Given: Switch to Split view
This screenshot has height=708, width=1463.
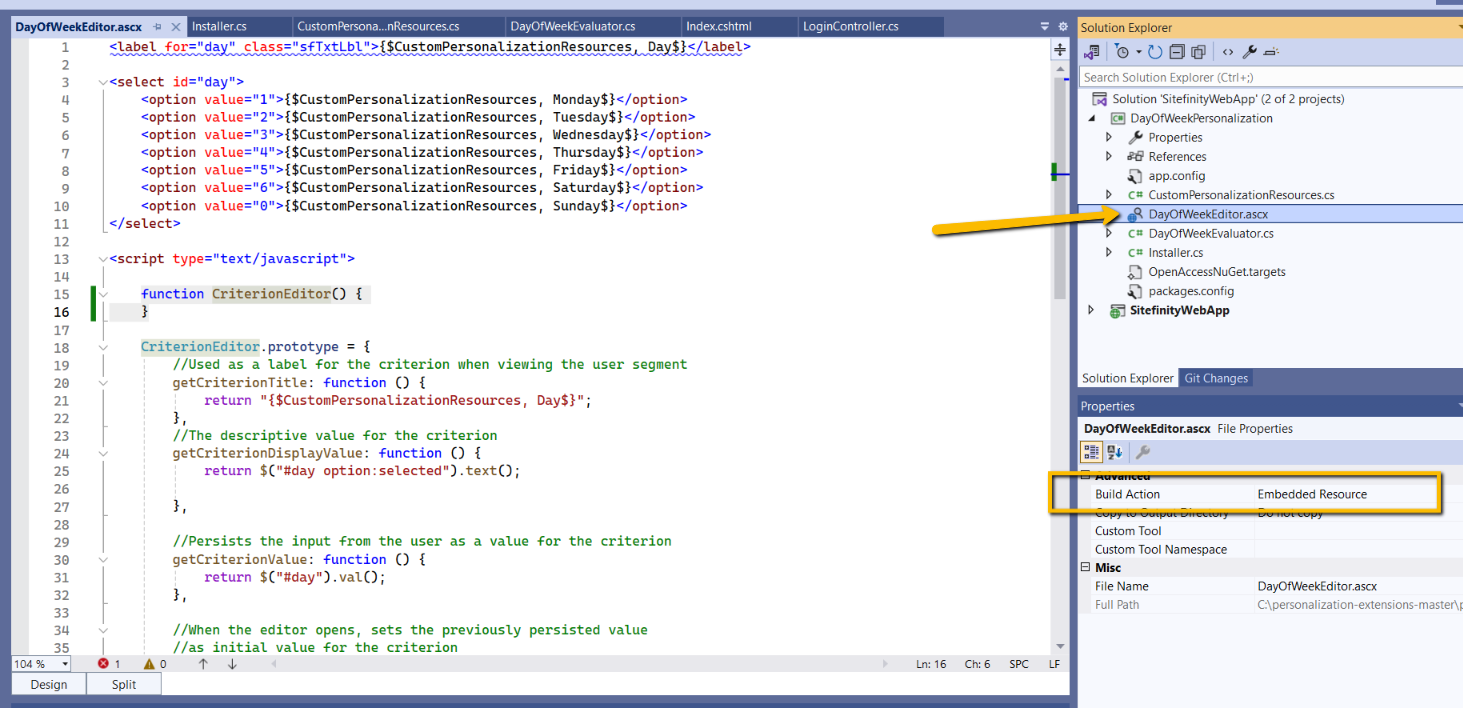Looking at the screenshot, I should pos(124,684).
